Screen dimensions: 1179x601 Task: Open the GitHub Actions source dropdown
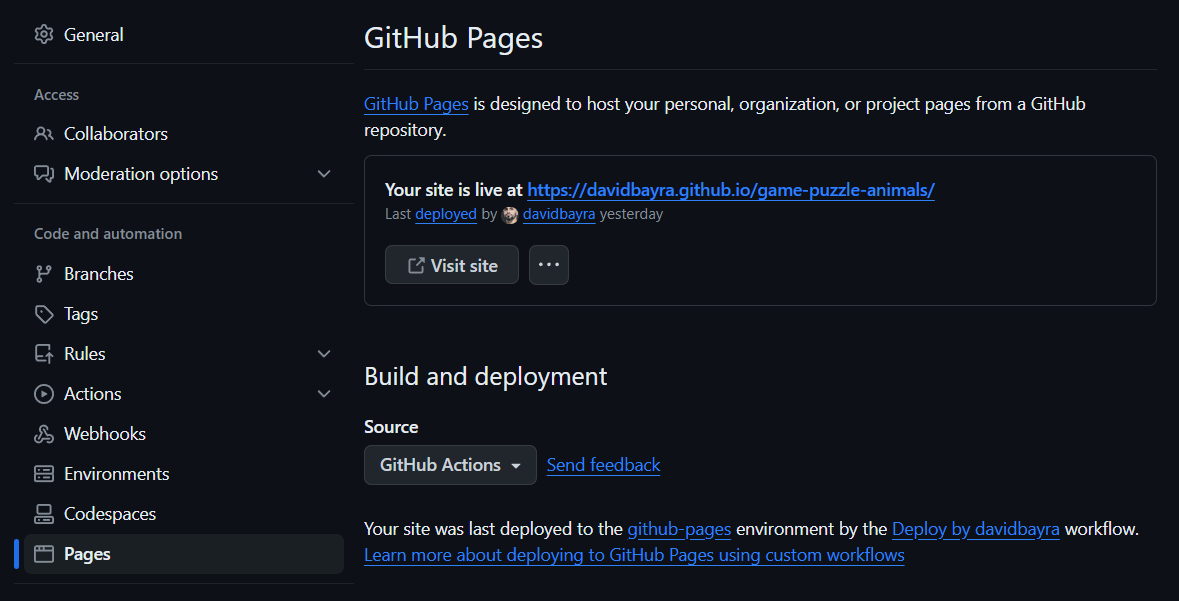click(450, 465)
